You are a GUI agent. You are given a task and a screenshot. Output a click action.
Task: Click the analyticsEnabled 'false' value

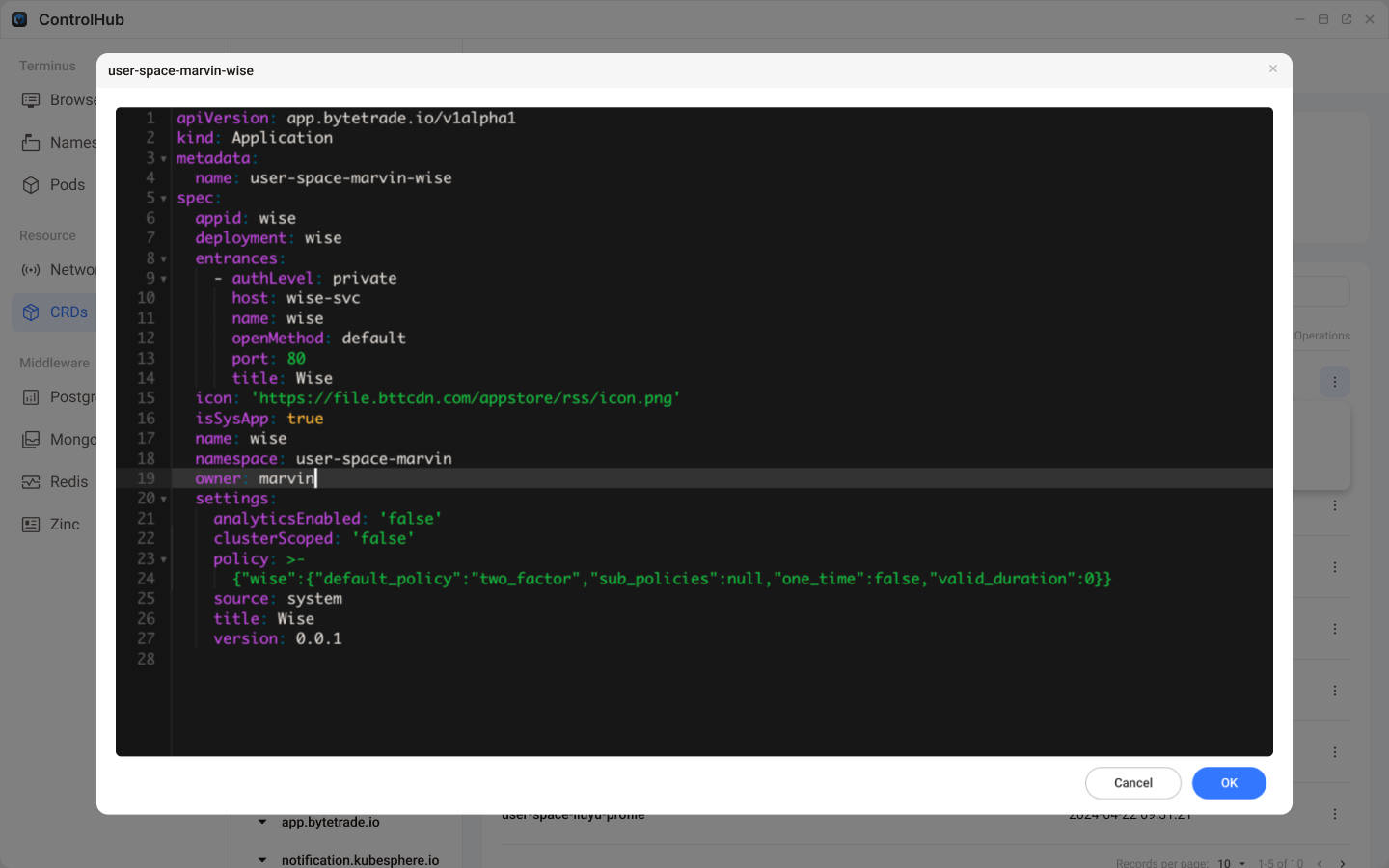pyautogui.click(x=410, y=519)
